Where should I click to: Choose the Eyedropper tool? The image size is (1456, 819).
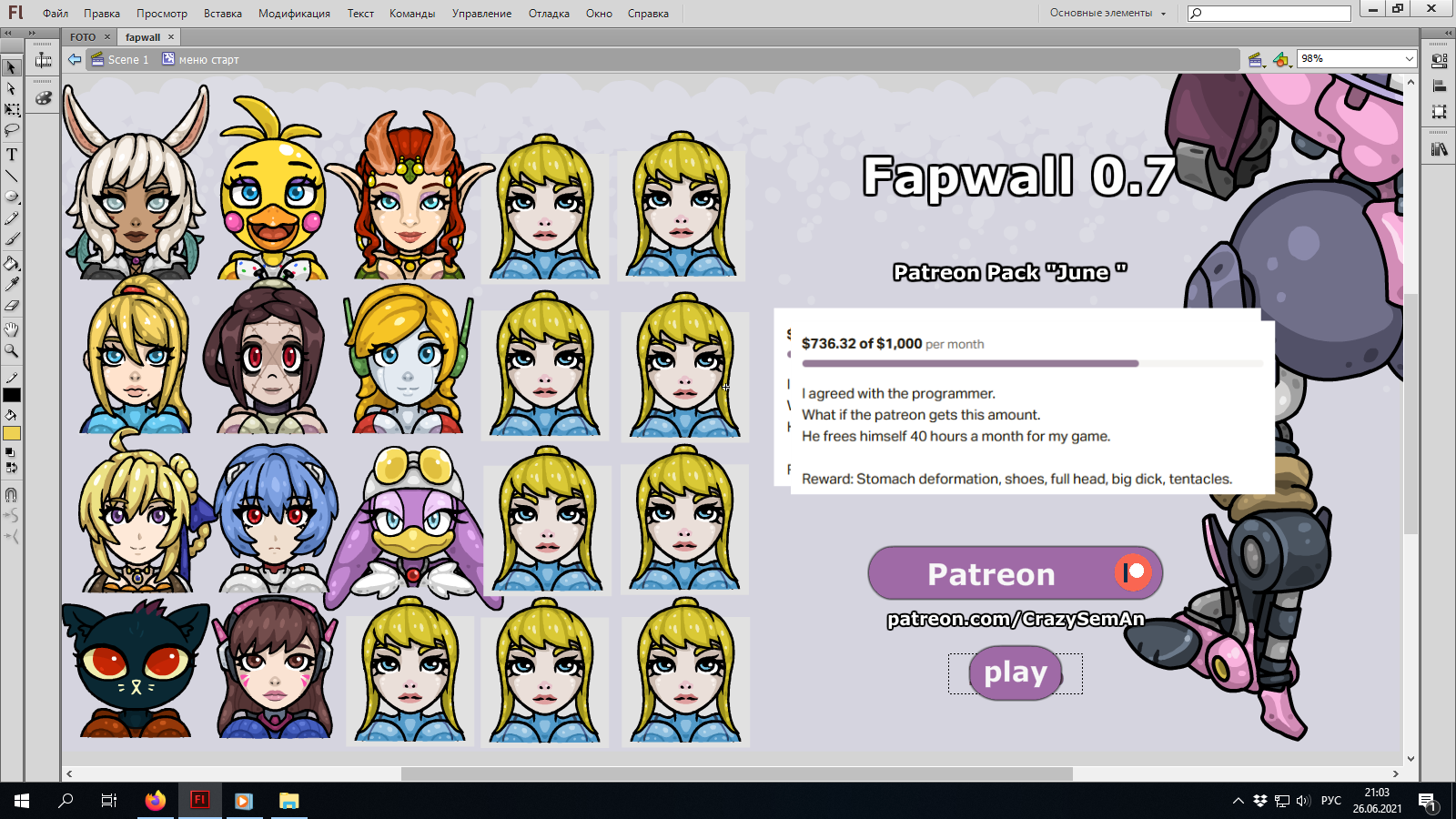pos(12,285)
